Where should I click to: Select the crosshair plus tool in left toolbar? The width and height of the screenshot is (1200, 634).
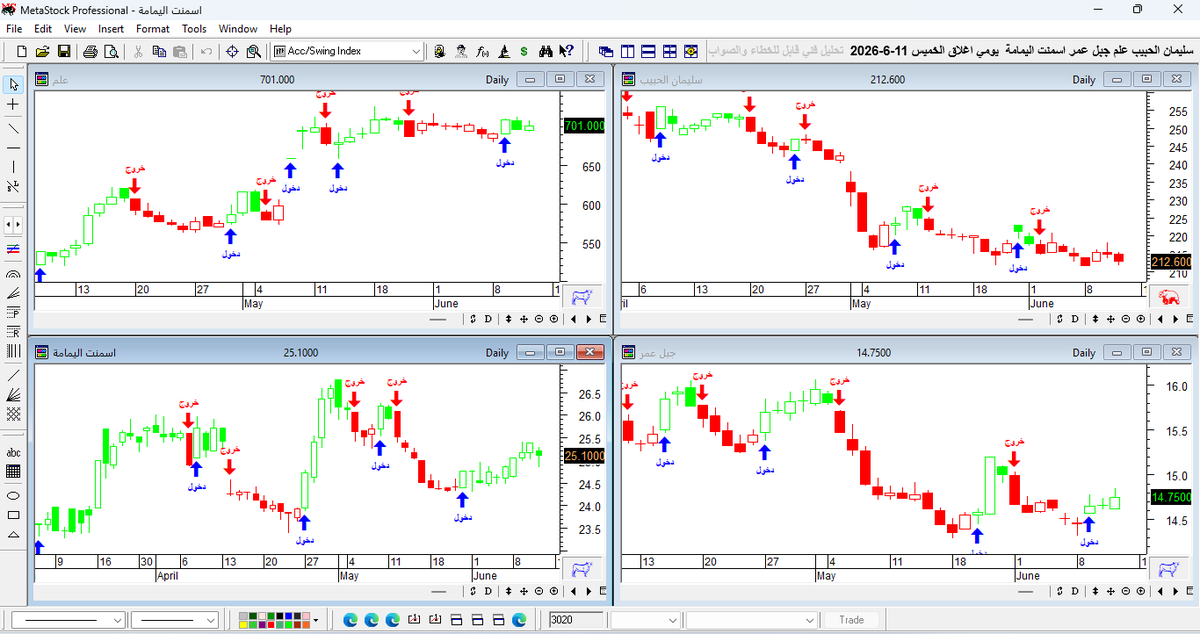(14, 104)
